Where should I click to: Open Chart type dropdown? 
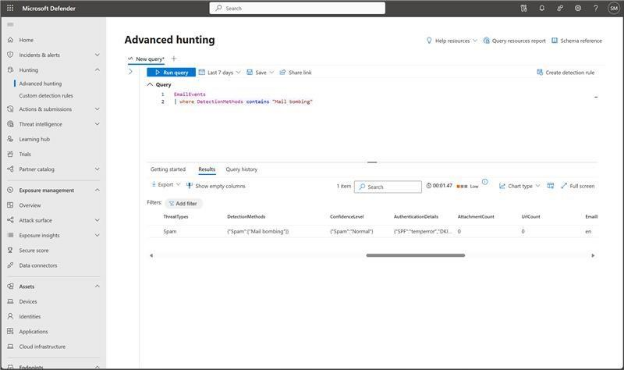pyautogui.click(x=520, y=186)
